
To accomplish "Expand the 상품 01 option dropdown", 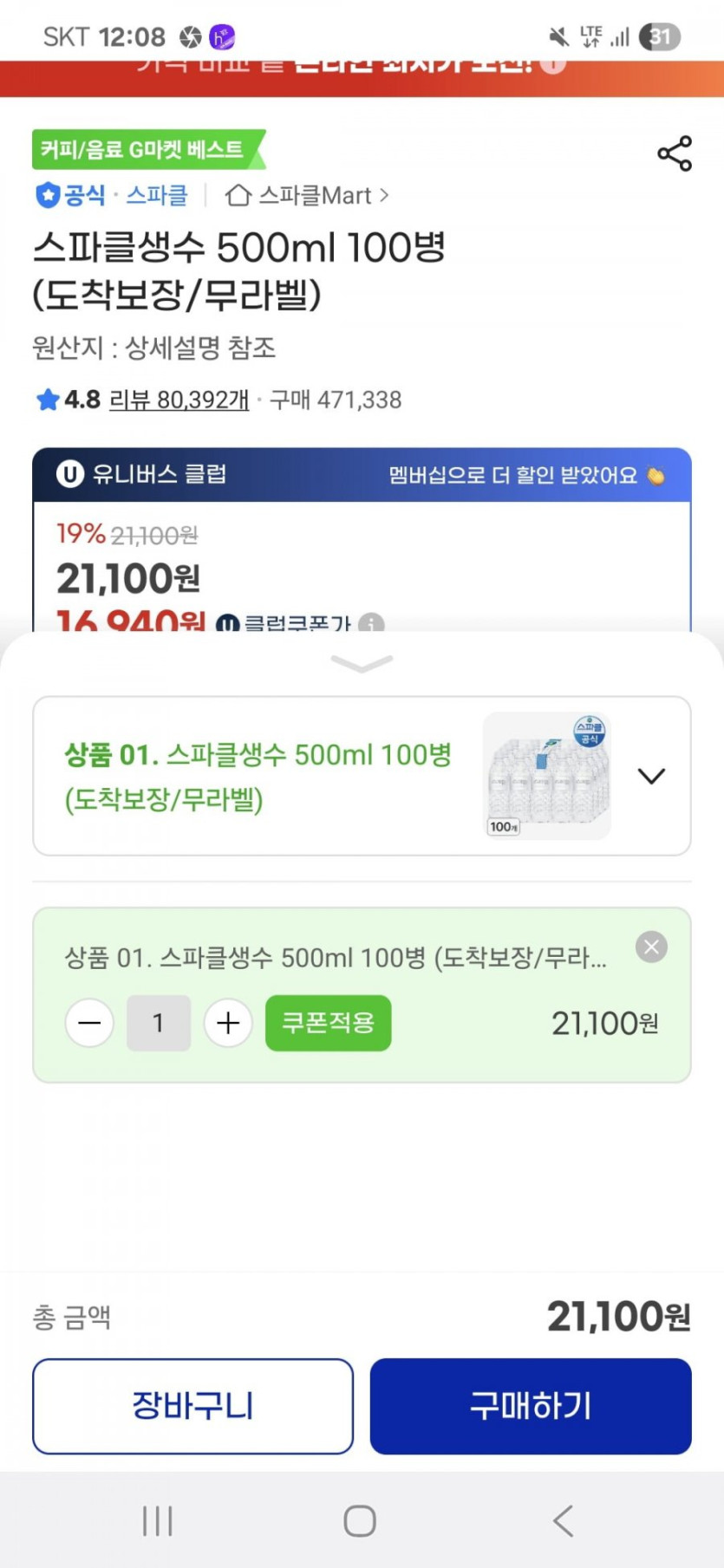I will coord(651,776).
